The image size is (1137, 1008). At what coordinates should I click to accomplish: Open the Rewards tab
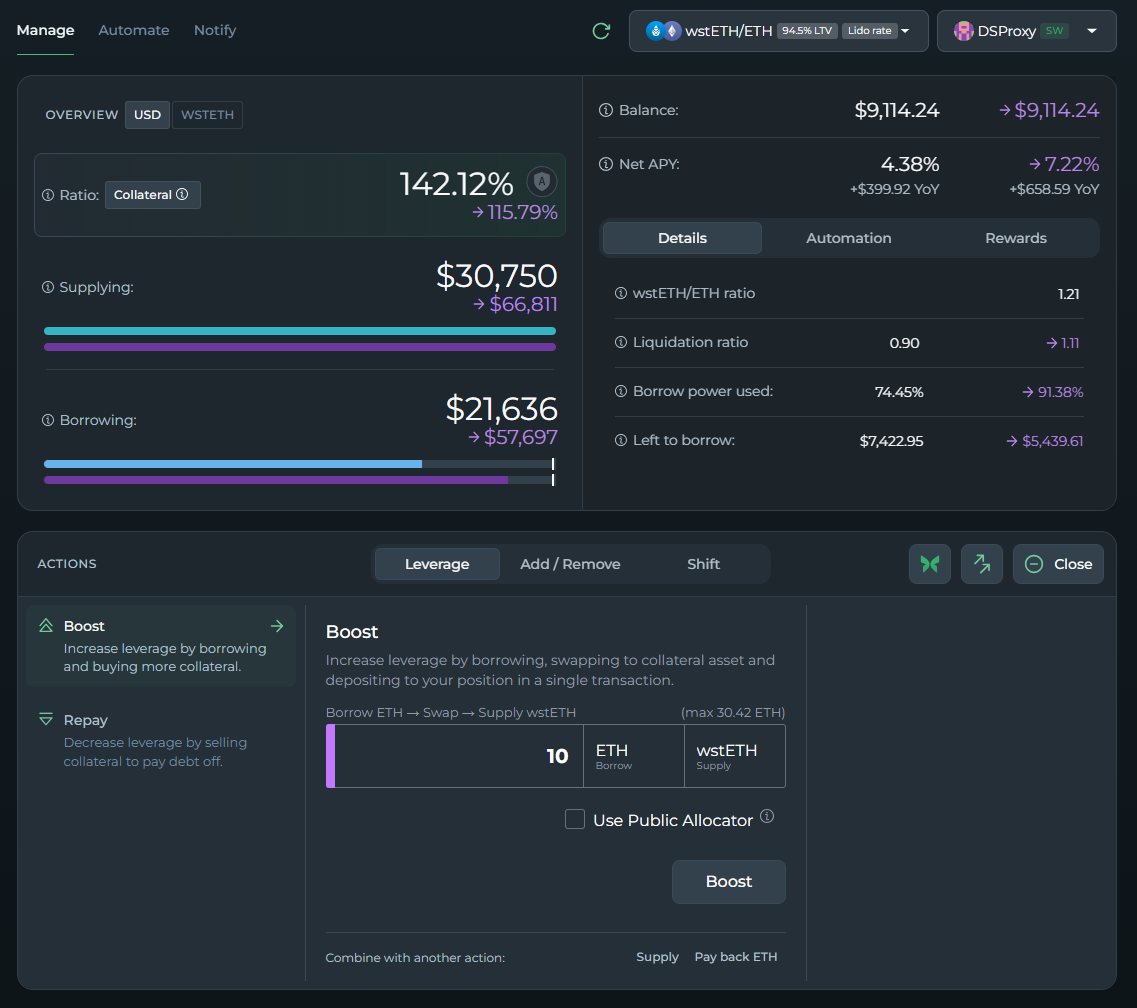click(x=1015, y=238)
